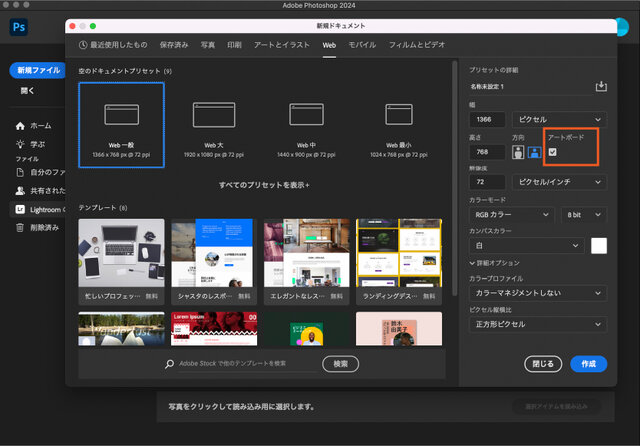Viewport: 640px width, 446px height.
Task: Click the height field showing 768
Action: coord(487,152)
